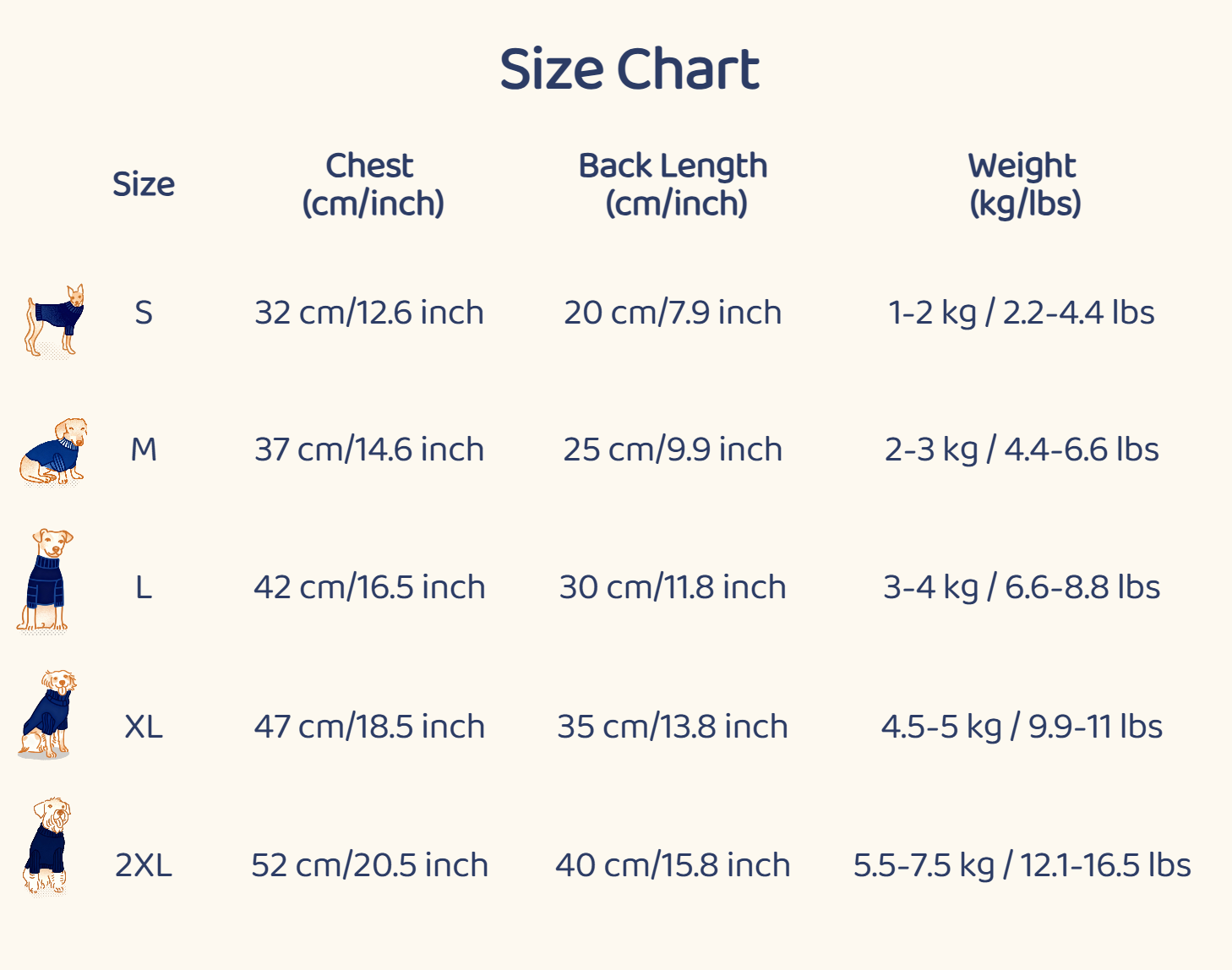Click chest value 32 cm/12.6 inch
1232x970 pixels.
(369, 313)
